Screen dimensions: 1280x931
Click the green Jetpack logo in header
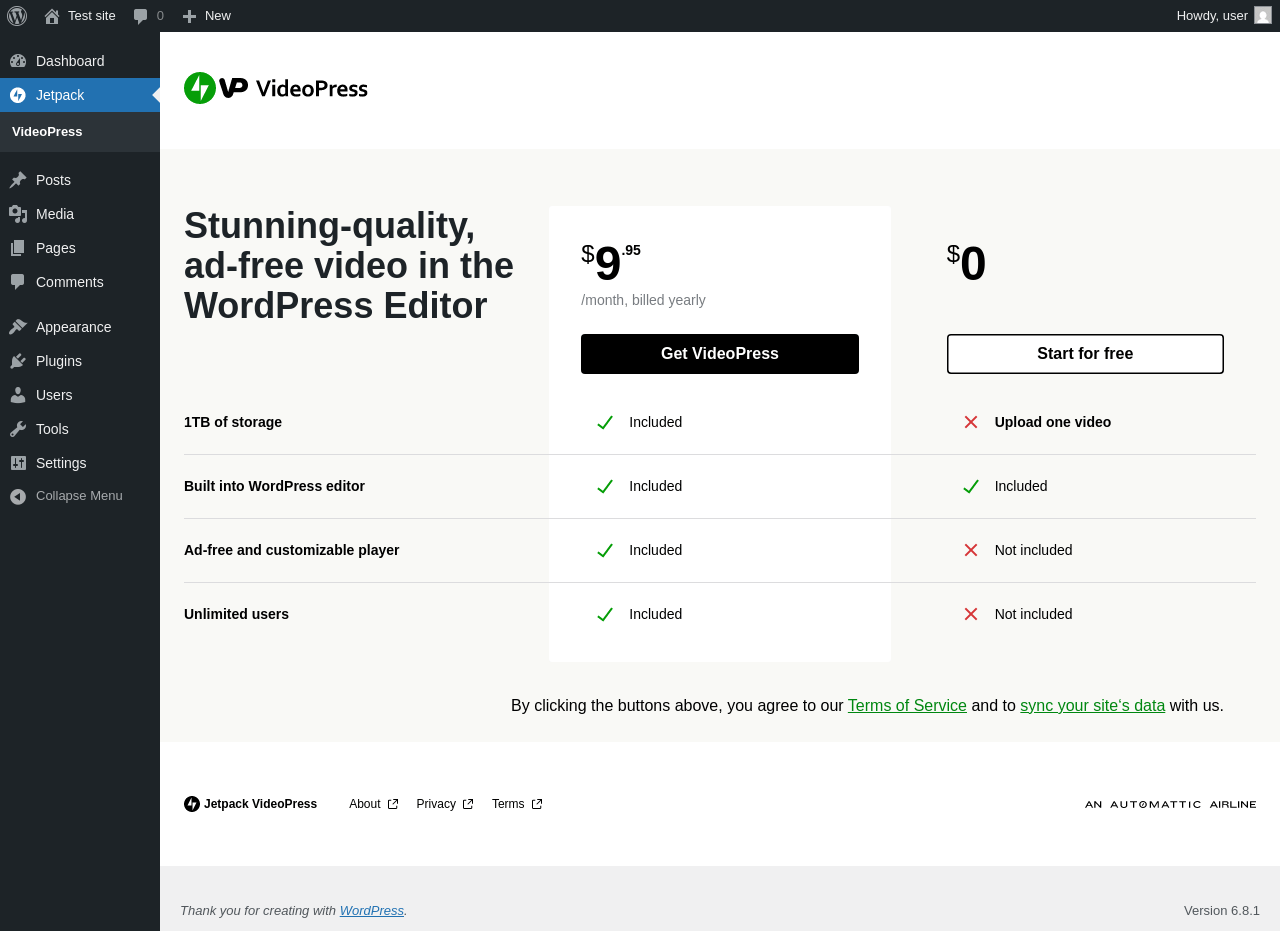(x=200, y=88)
